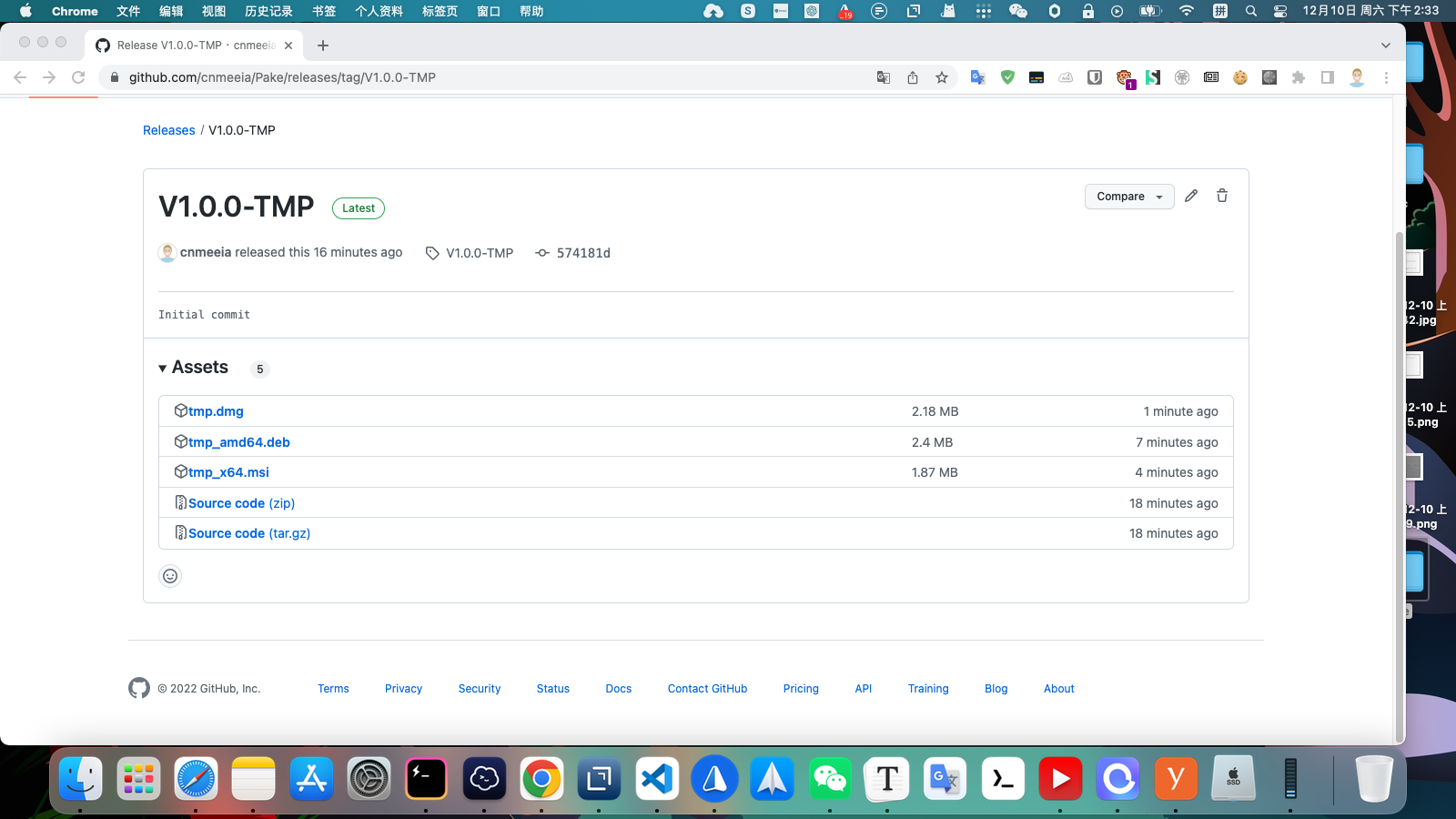Go to Releases breadcrumb link
Screen dimensions: 1456x819
click(x=169, y=130)
